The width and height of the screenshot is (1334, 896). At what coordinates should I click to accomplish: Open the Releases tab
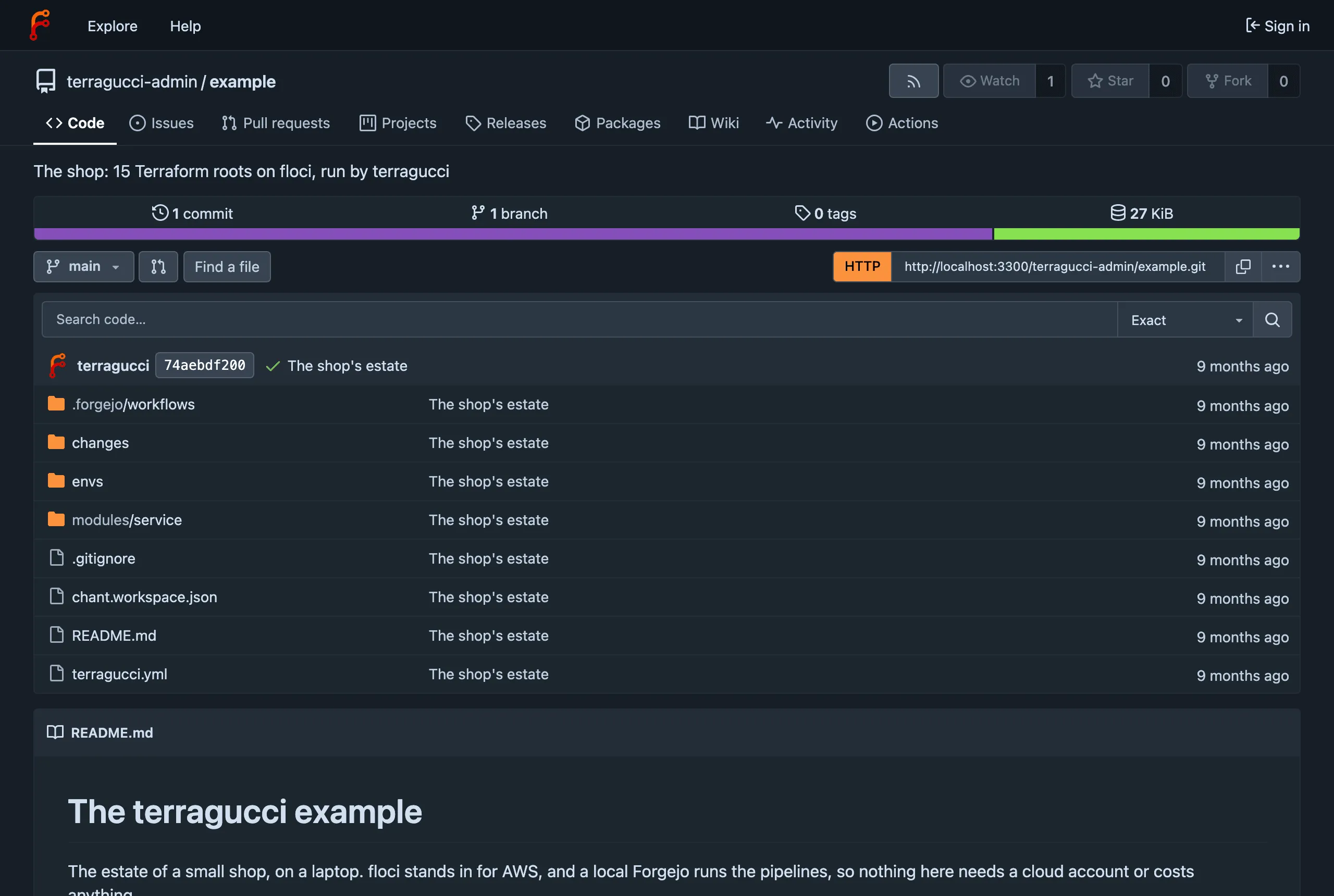click(506, 123)
